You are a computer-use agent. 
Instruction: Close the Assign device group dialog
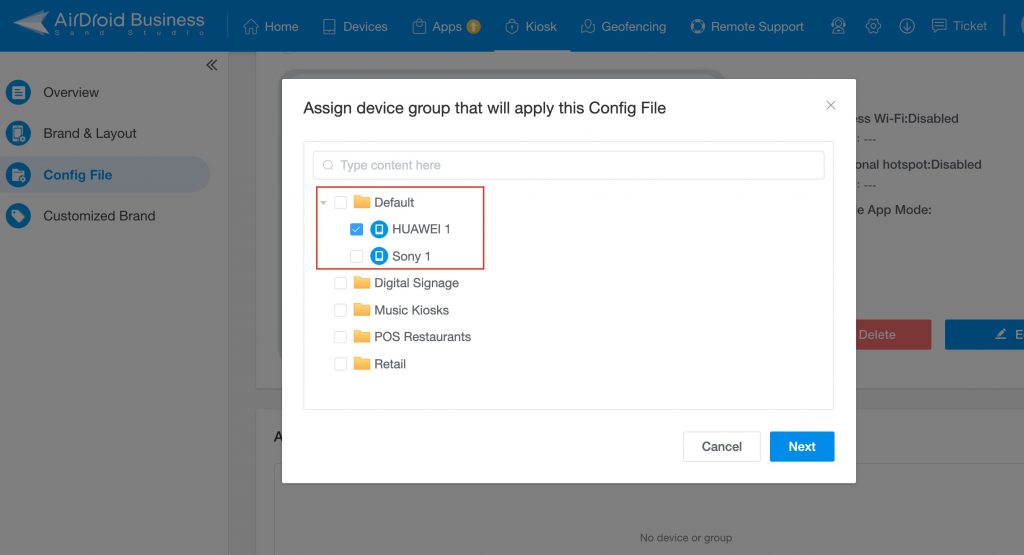tap(831, 105)
